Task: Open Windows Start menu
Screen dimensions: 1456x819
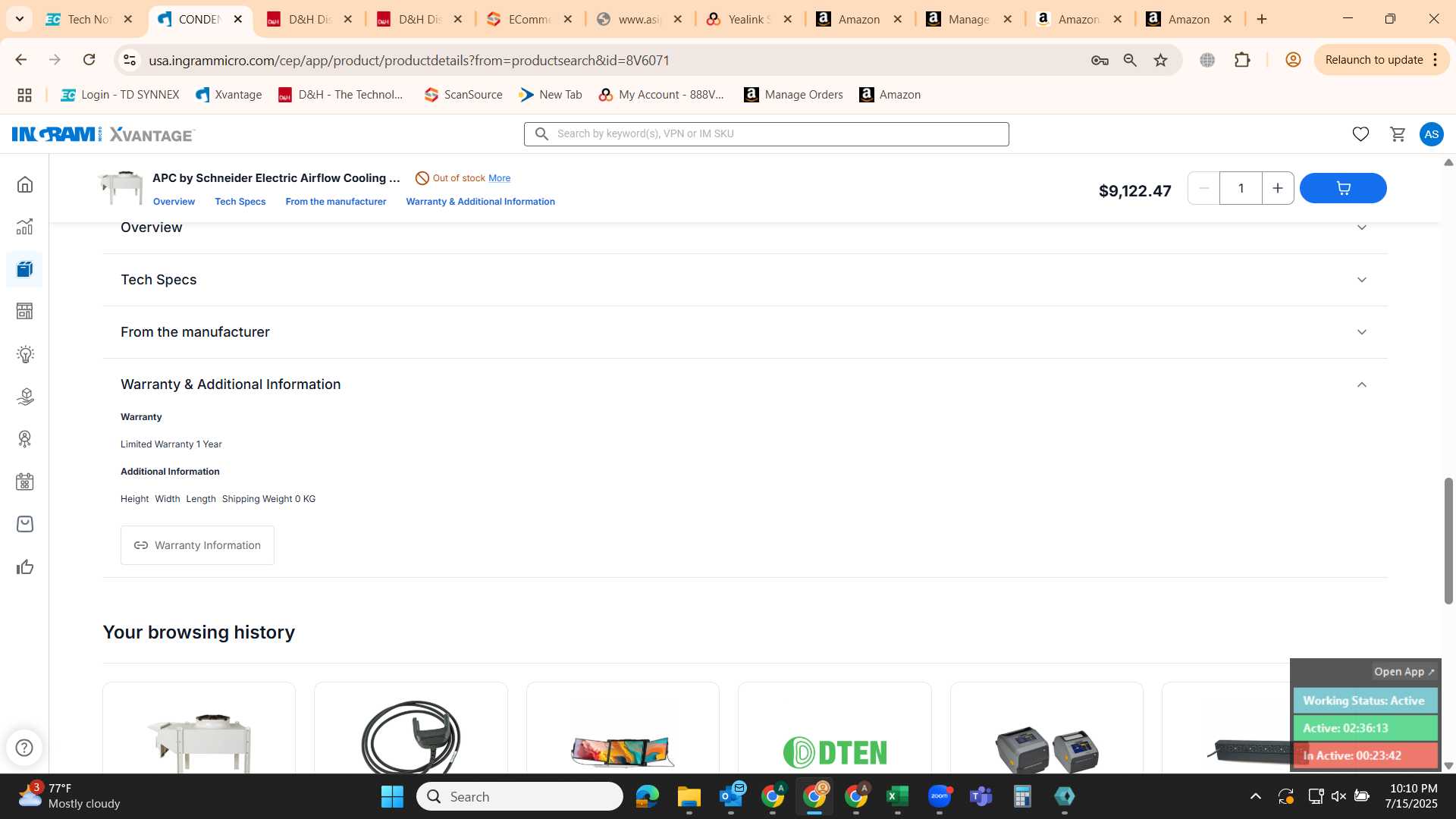Action: point(392,796)
